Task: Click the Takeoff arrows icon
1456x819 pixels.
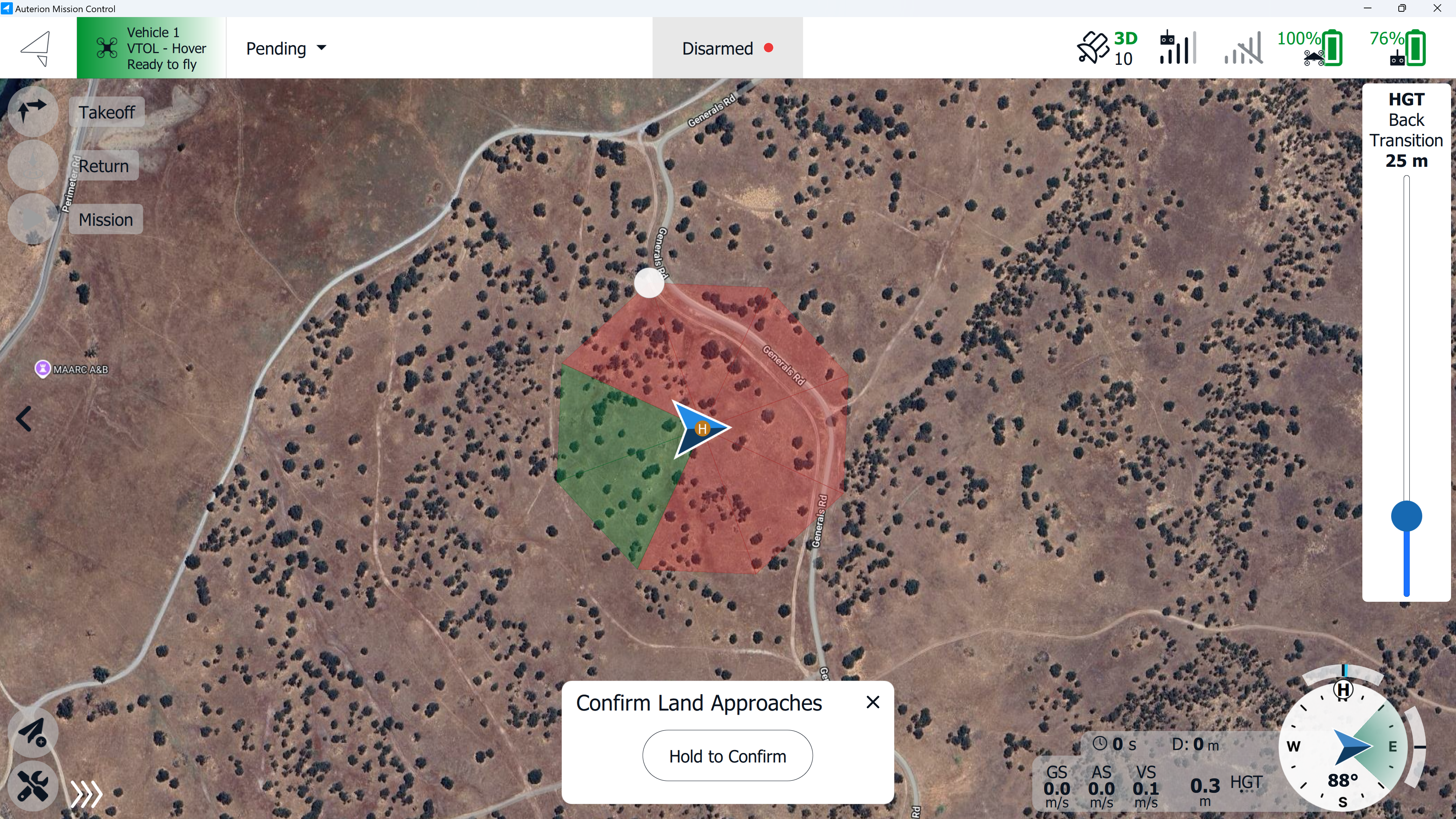Action: click(33, 111)
